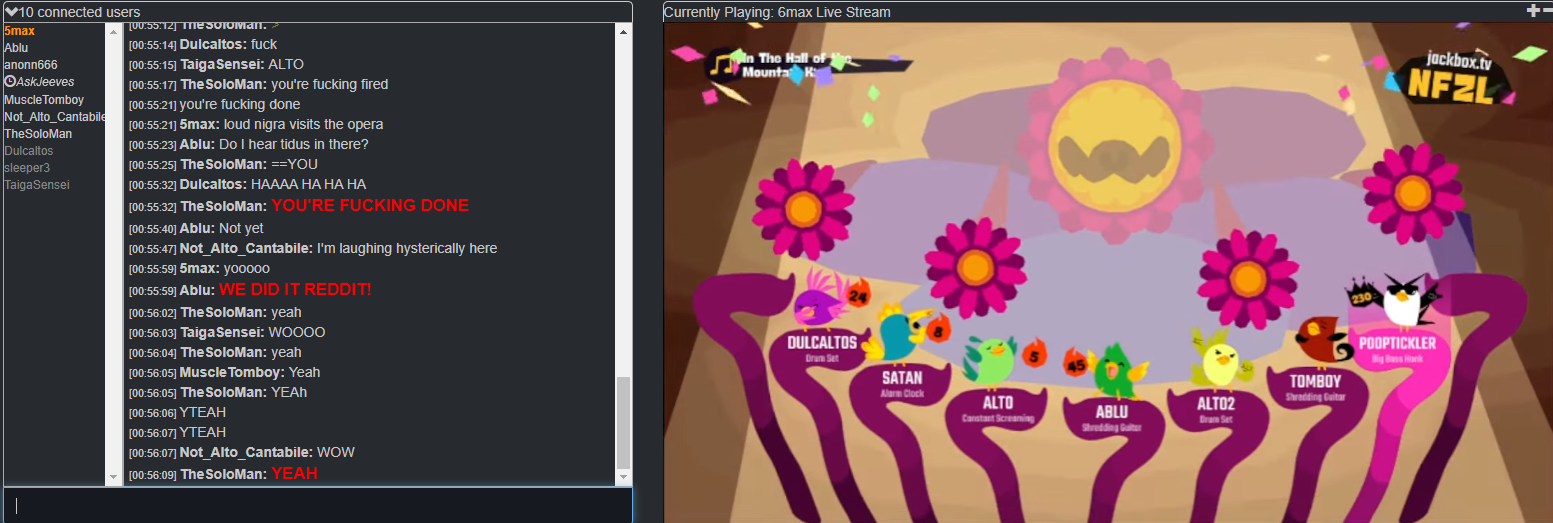The image size is (1553, 523).
Task: Select user MuscleTomboy in the user list
Action: 44,100
